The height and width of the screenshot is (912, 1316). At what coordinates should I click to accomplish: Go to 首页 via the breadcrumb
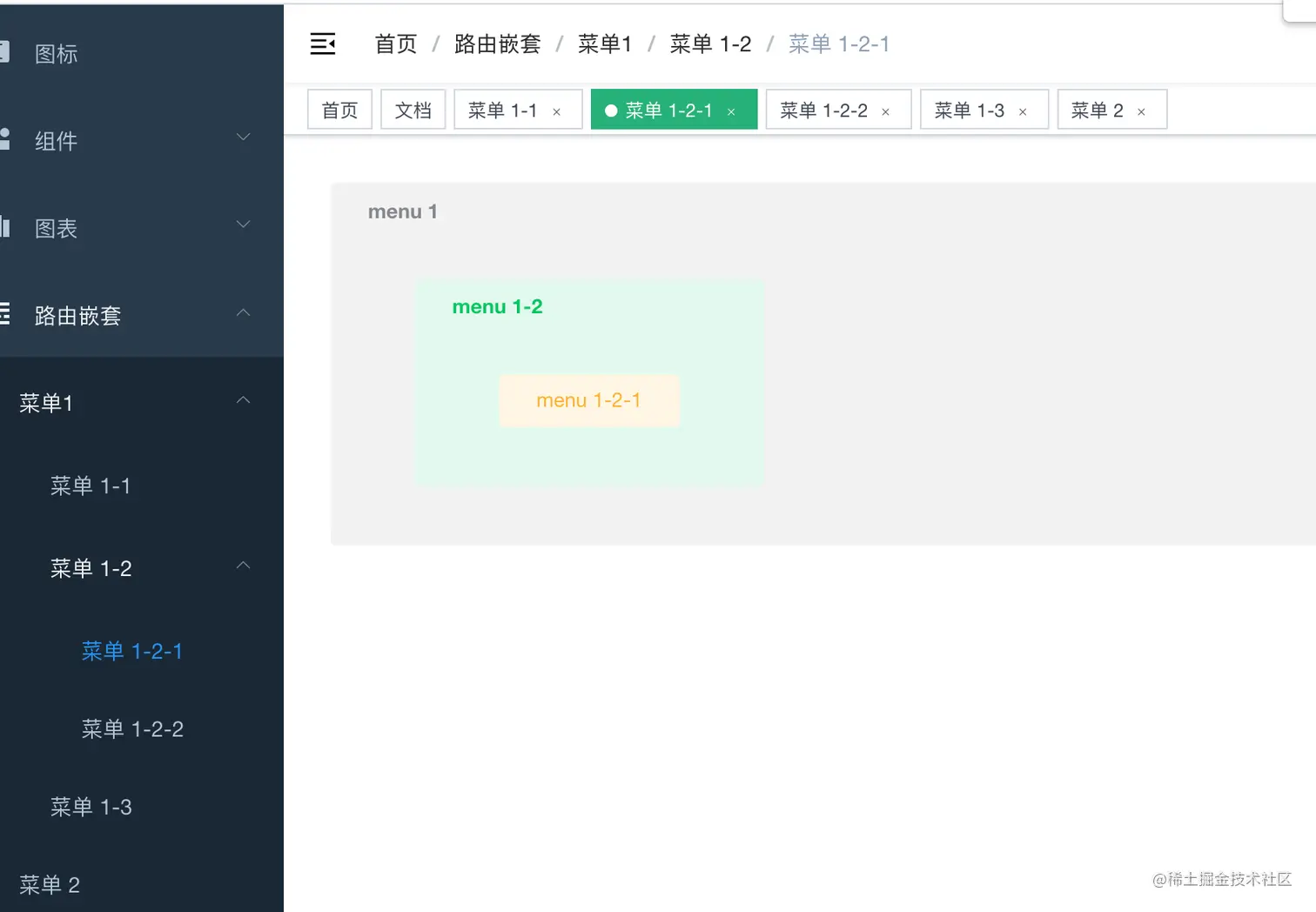[396, 44]
